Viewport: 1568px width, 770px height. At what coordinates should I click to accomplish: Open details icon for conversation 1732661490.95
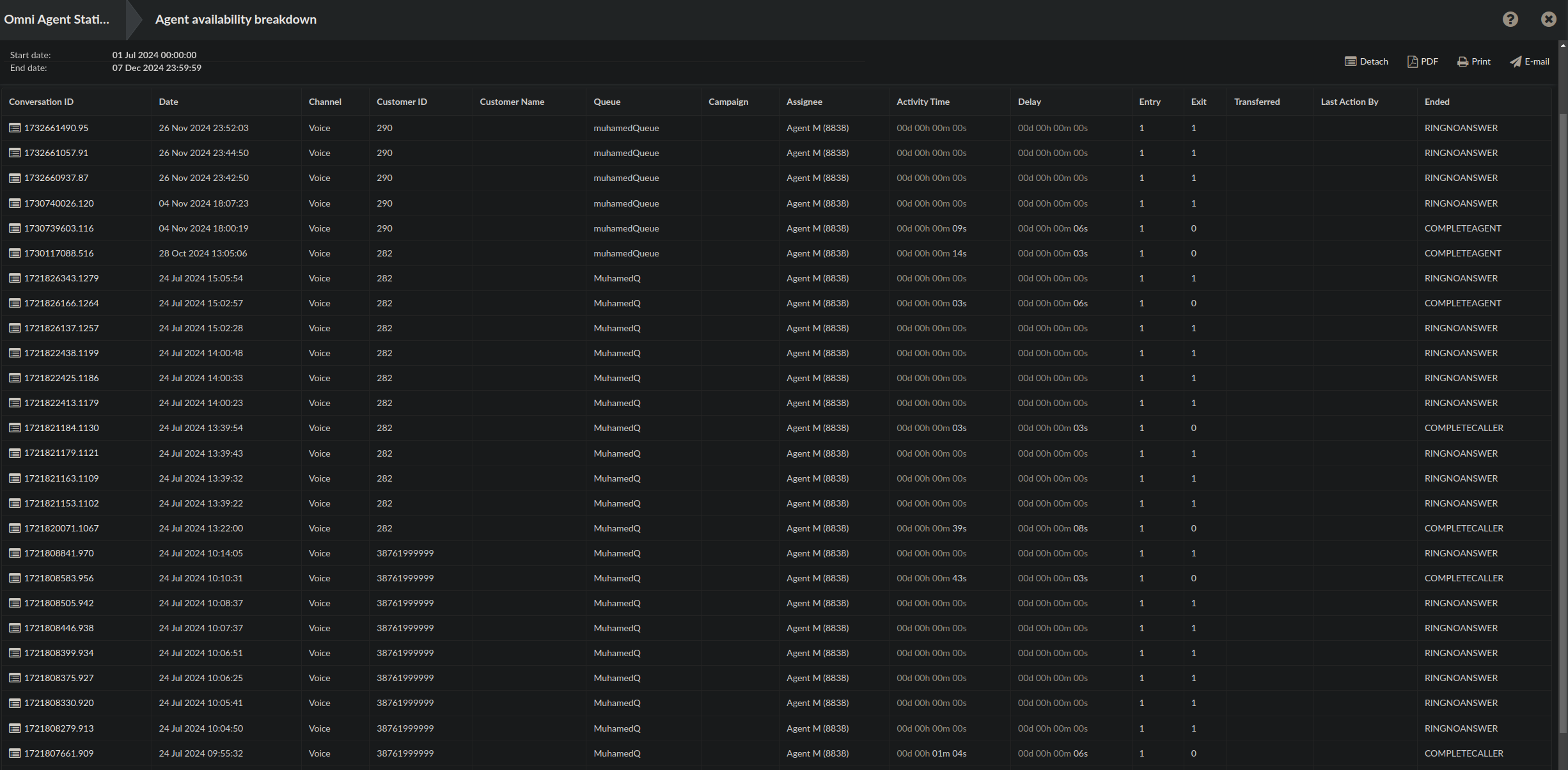click(15, 128)
